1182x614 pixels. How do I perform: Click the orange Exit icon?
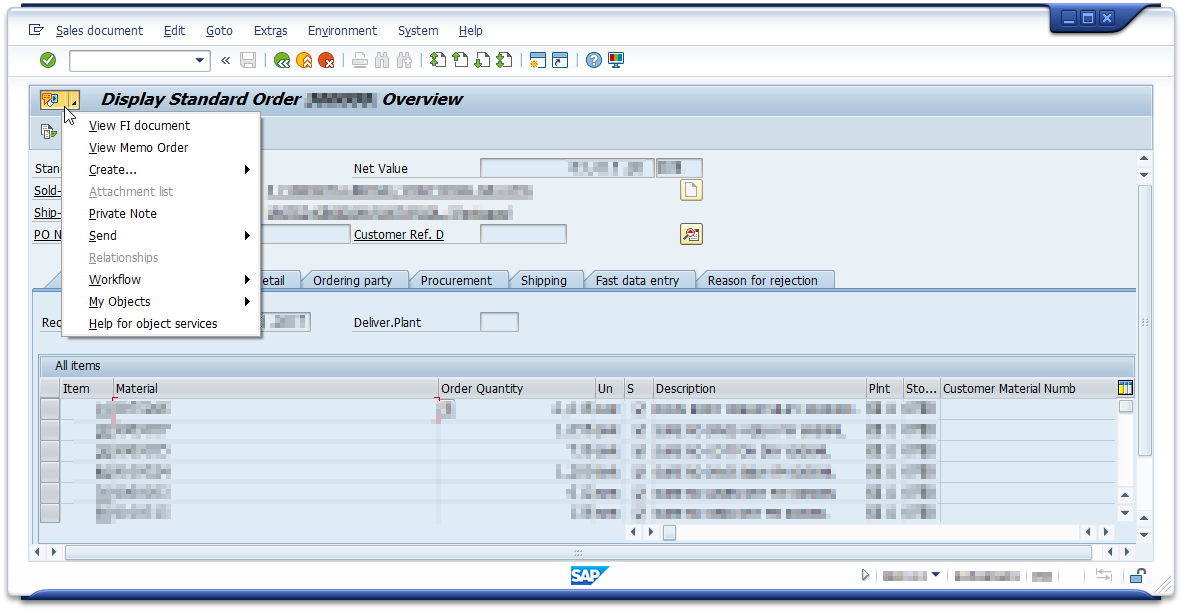pyautogui.click(x=305, y=60)
